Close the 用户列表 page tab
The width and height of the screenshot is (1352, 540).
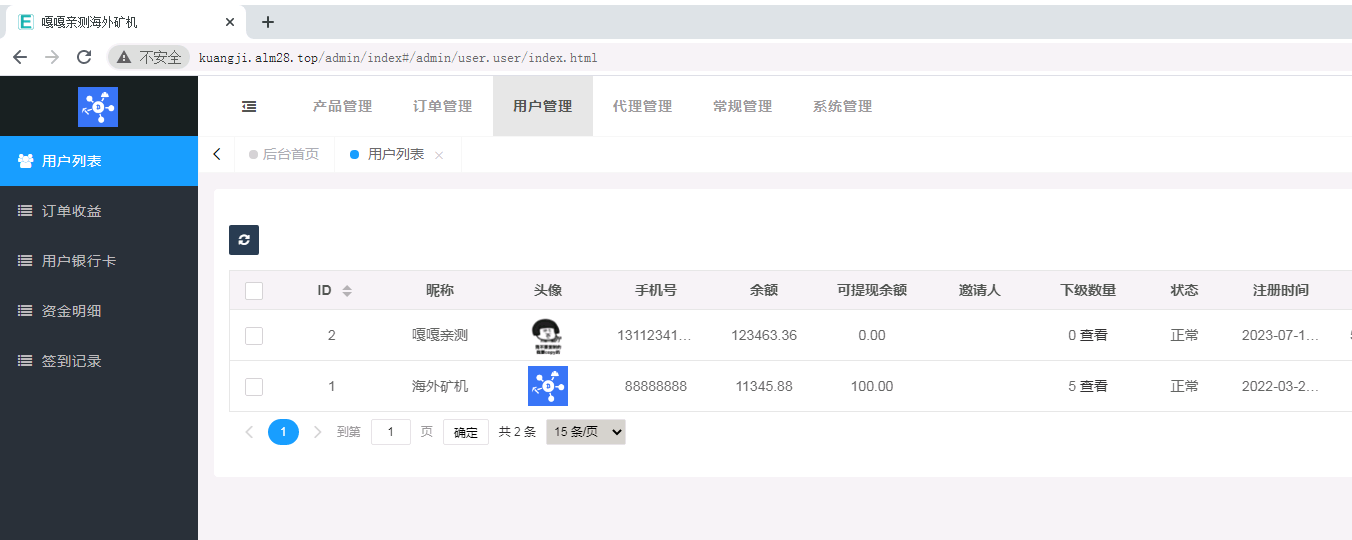tap(439, 155)
